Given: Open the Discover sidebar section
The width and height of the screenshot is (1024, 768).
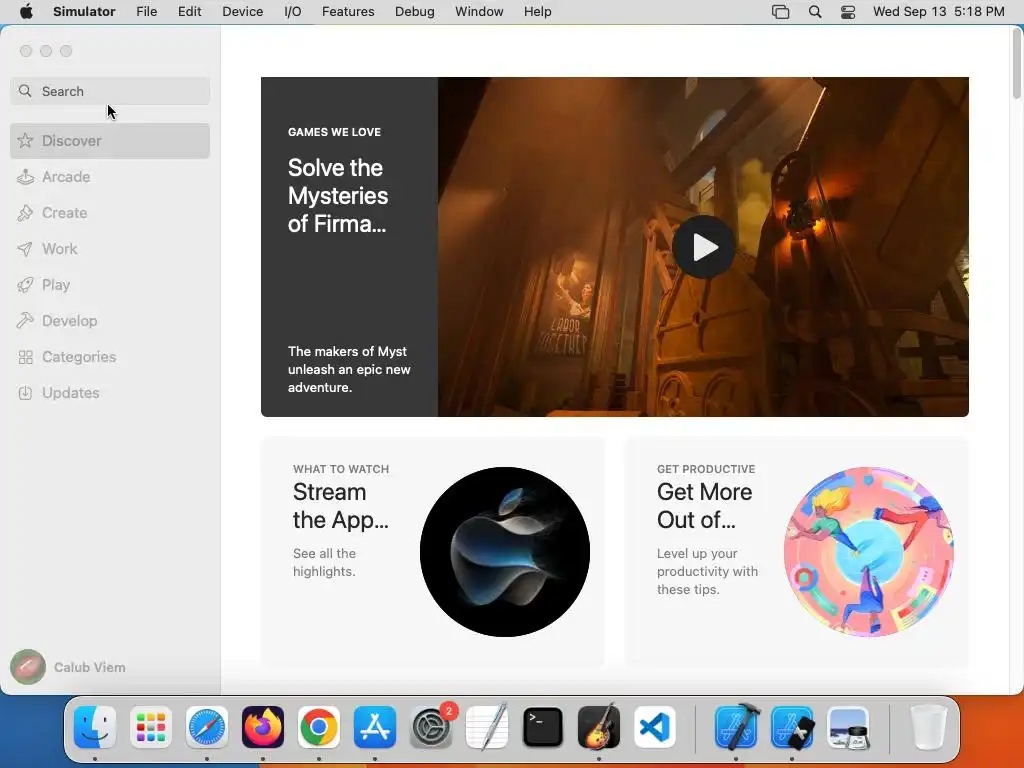Looking at the screenshot, I should pyautogui.click(x=110, y=141).
